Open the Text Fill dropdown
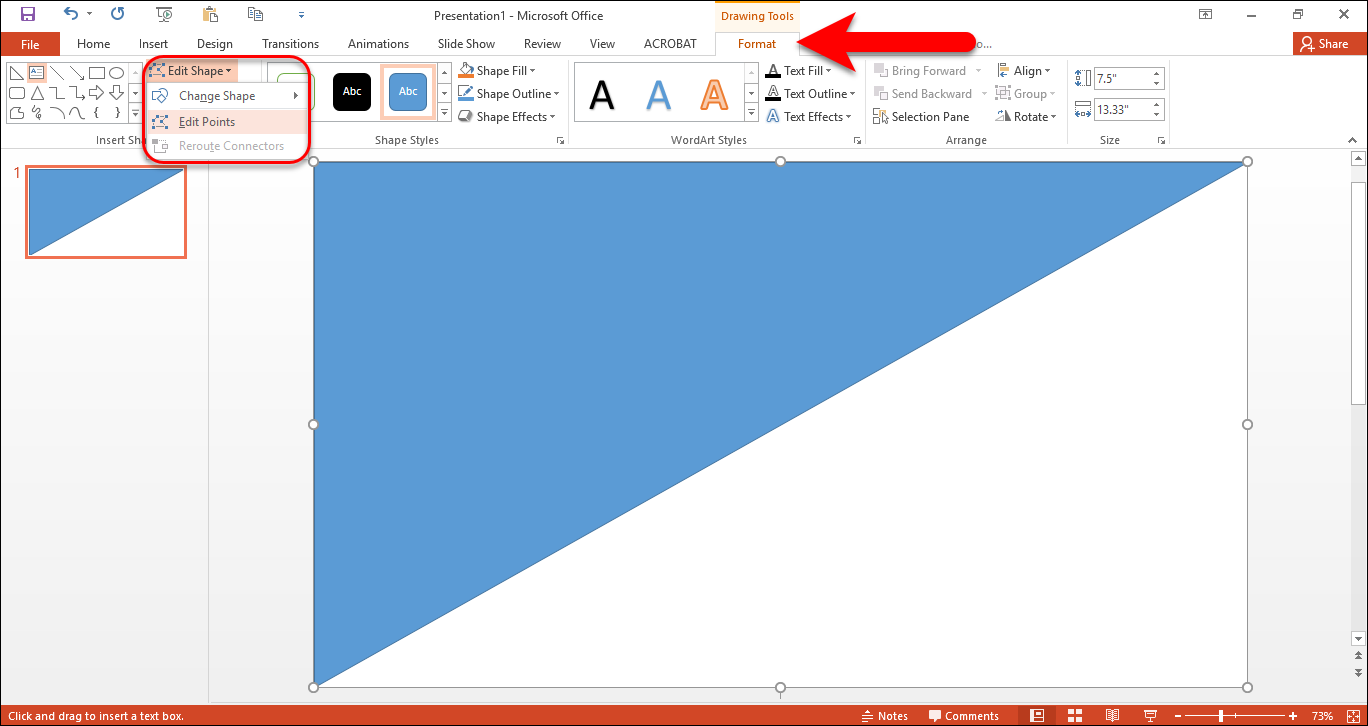This screenshot has width=1368, height=726. pos(799,71)
